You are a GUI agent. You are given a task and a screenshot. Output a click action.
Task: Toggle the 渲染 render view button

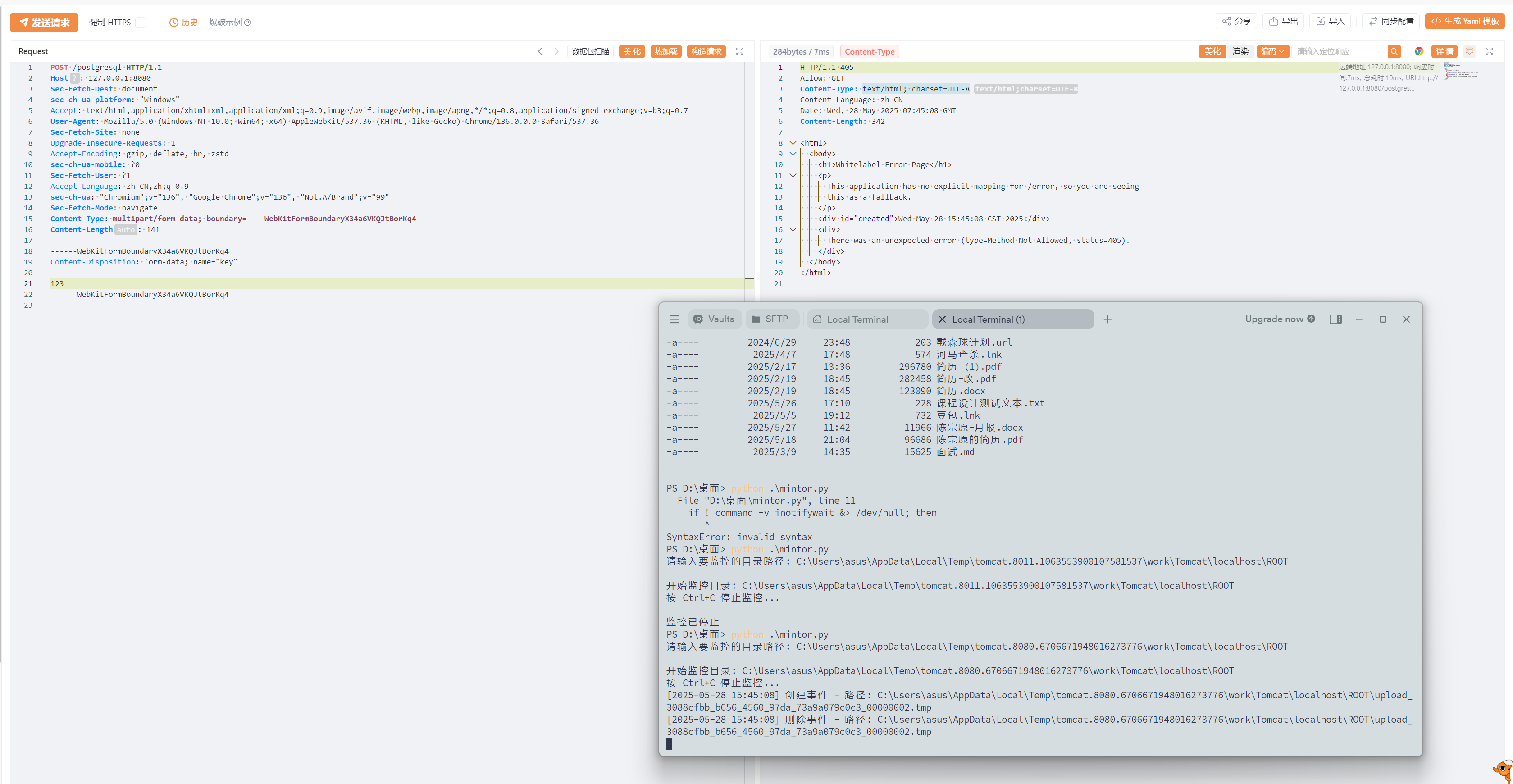click(1240, 52)
